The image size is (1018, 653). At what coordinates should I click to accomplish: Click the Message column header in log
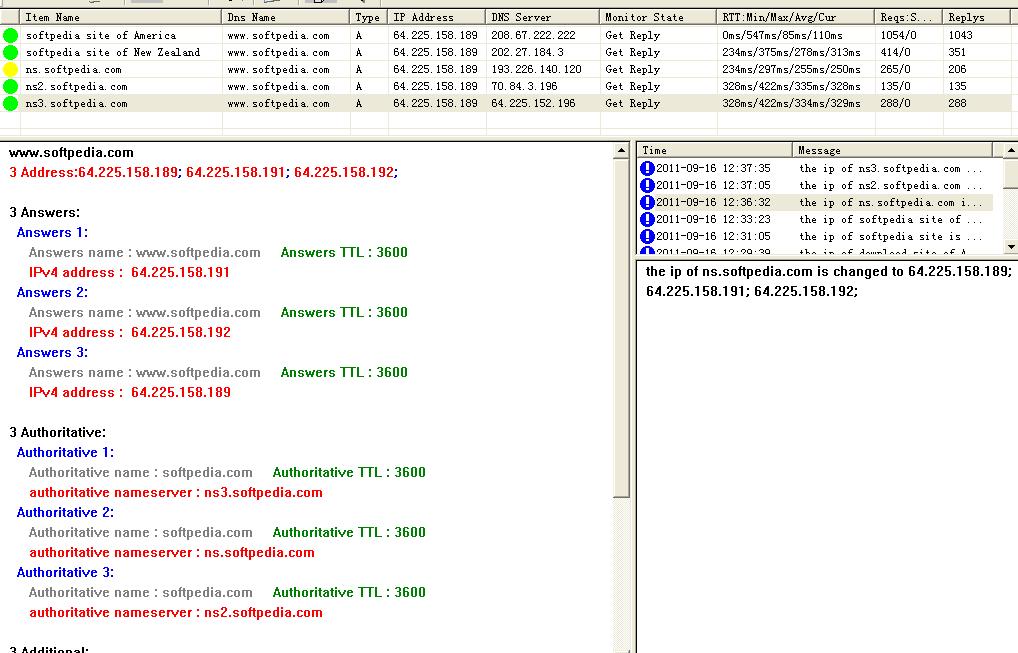coord(892,150)
